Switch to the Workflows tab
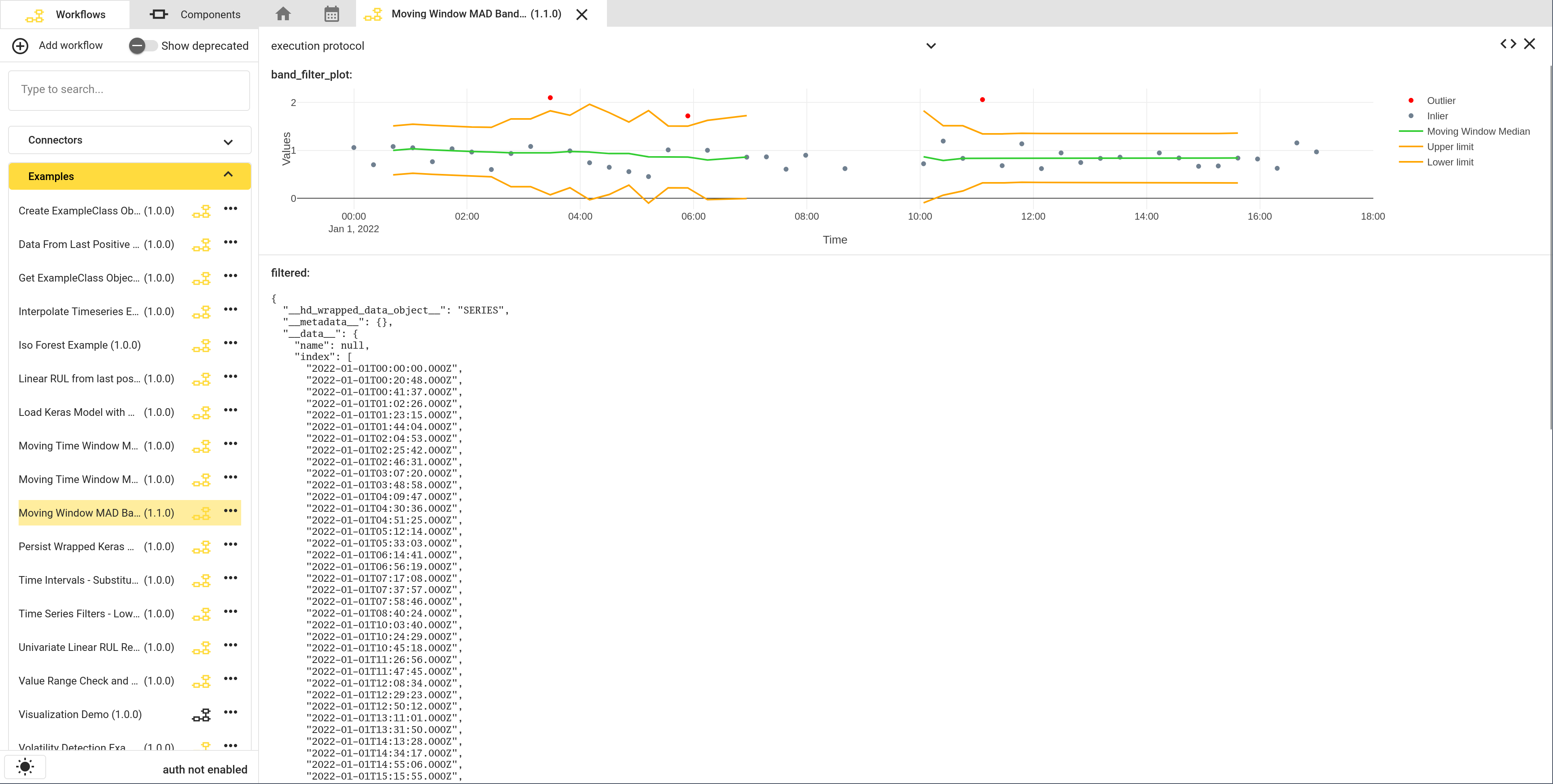 [65, 14]
